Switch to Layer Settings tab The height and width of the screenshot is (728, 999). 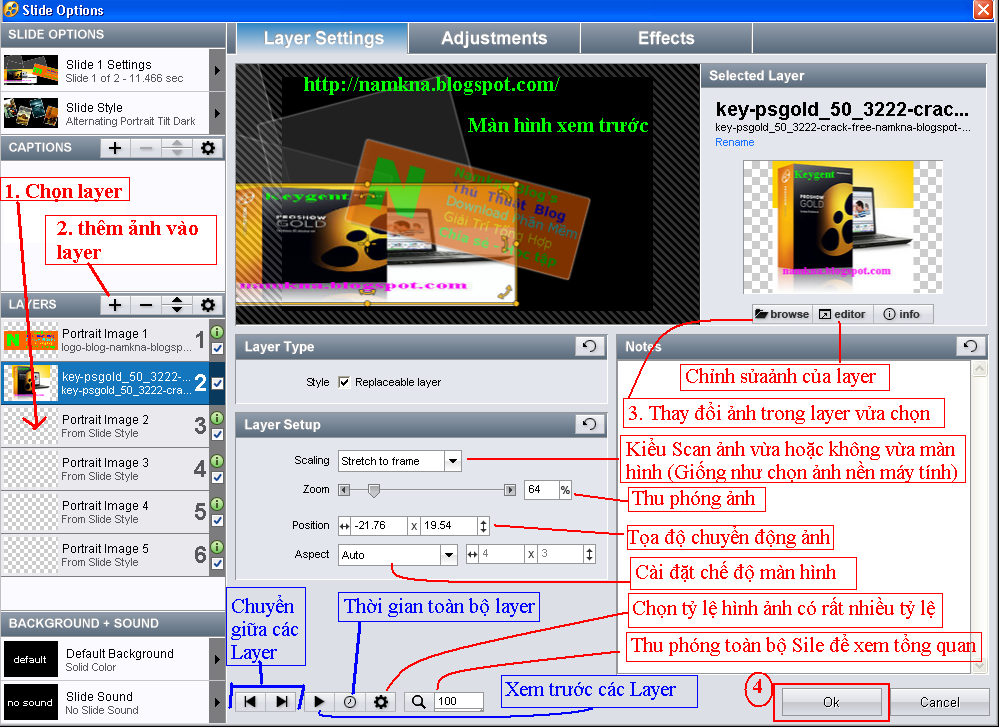pos(323,38)
